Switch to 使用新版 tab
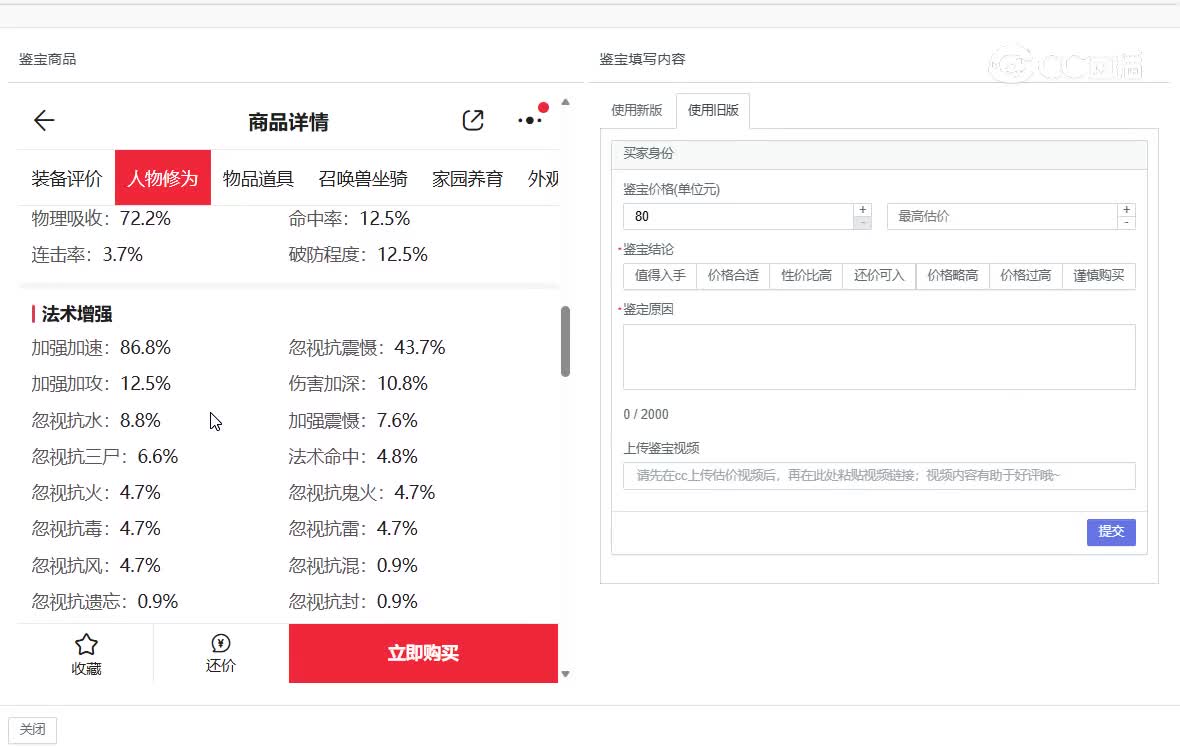The image size is (1180, 748). pyautogui.click(x=637, y=111)
